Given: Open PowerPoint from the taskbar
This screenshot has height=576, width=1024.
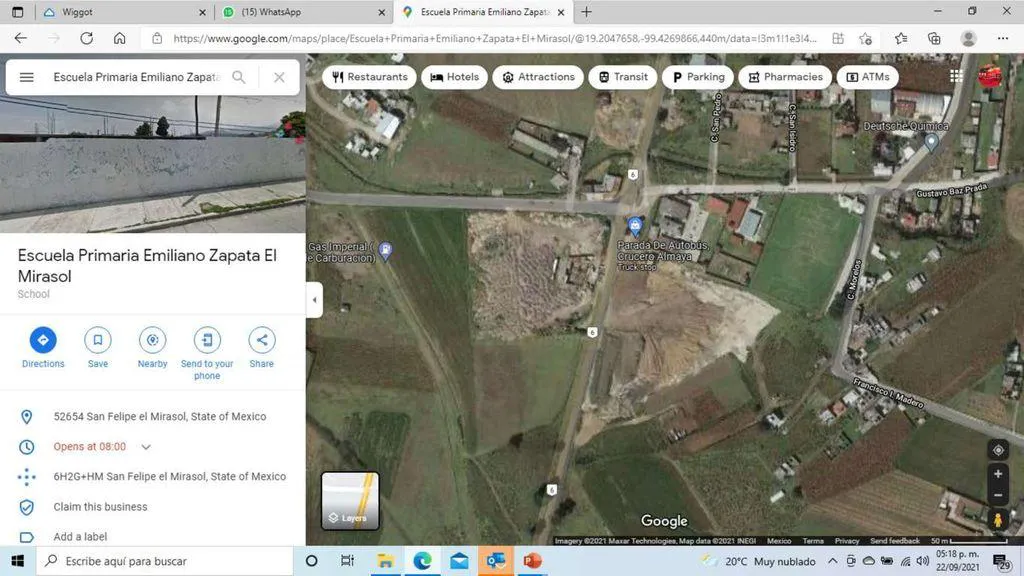Looking at the screenshot, I should click(x=532, y=561).
